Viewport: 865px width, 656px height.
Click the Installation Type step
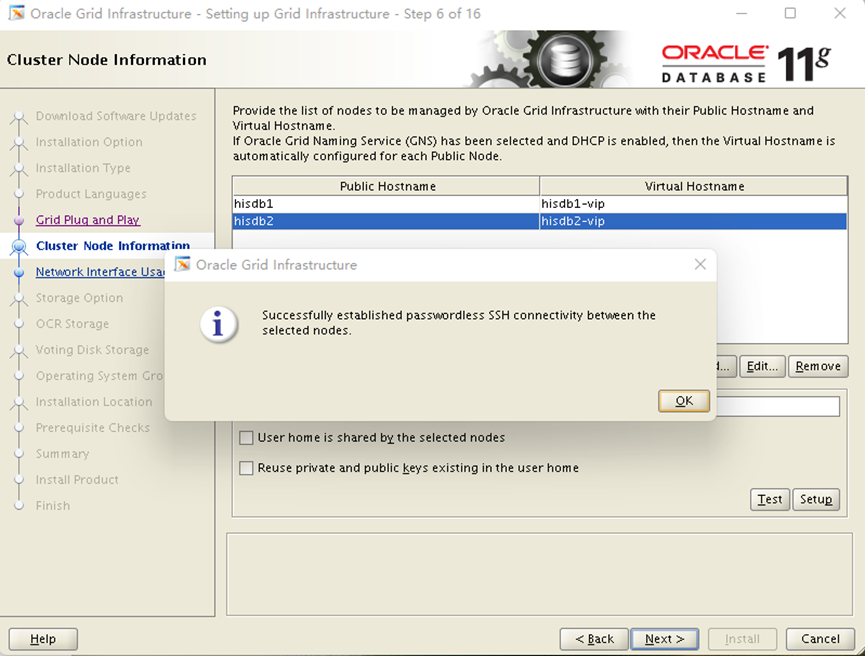(x=83, y=168)
